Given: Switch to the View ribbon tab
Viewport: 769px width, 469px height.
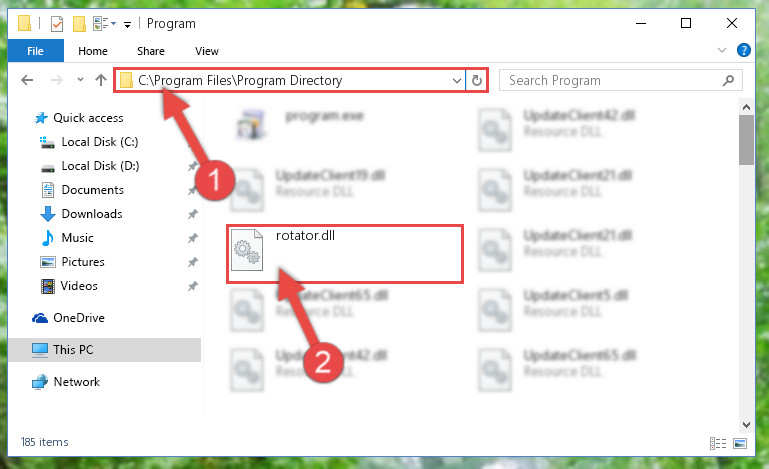Looking at the screenshot, I should (206, 51).
